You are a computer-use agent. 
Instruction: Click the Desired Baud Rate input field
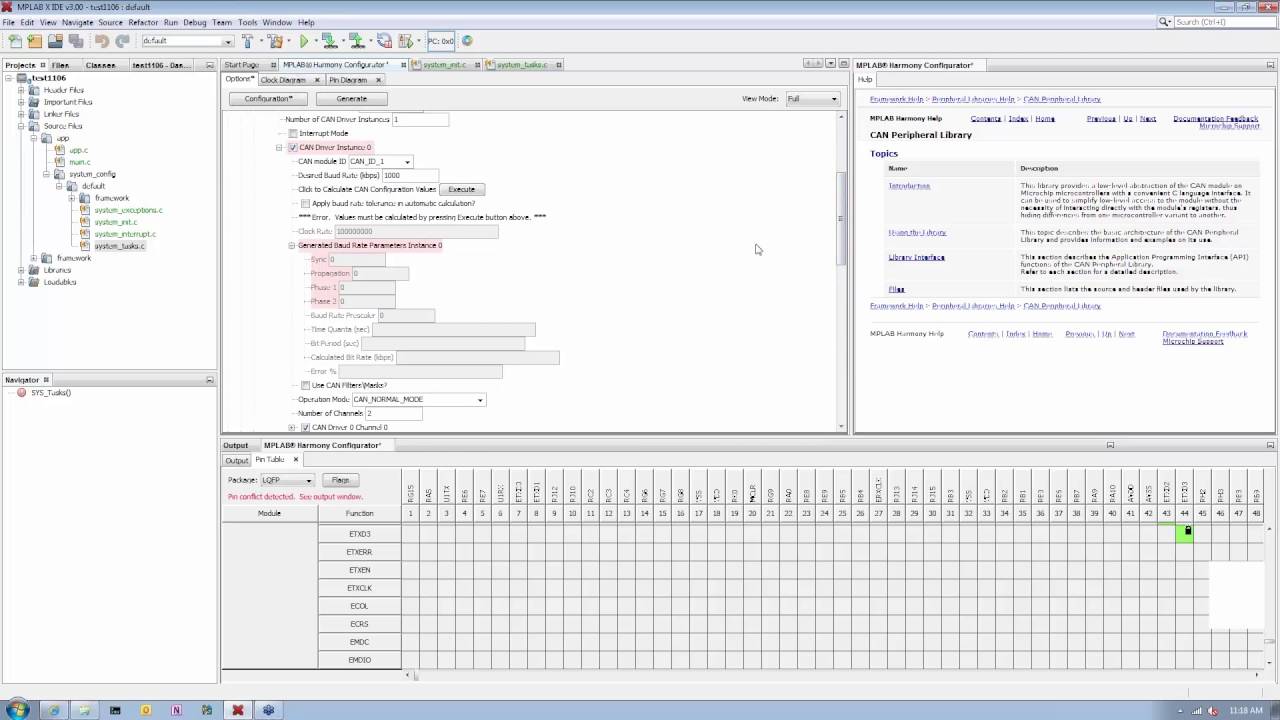pos(411,175)
